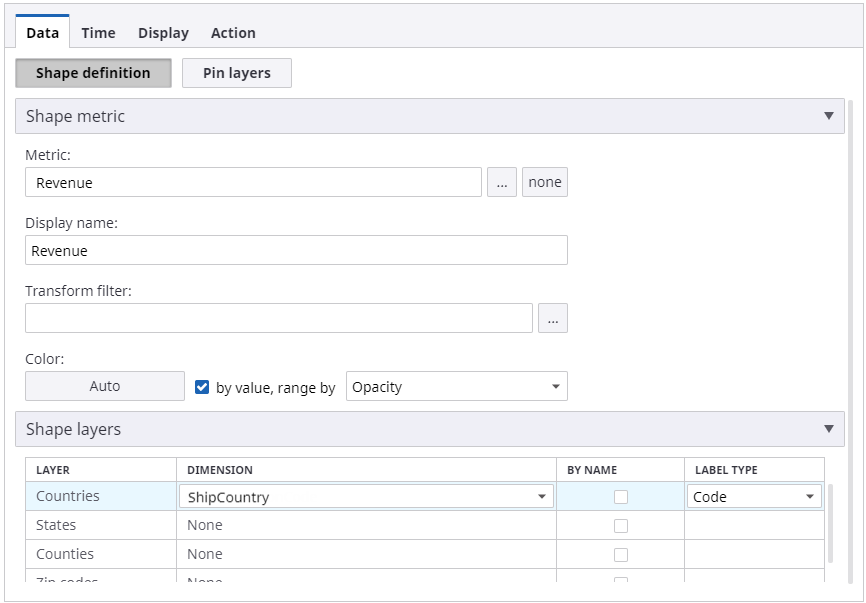The height and width of the screenshot is (603, 866).
Task: Open the Action tab
Action: [x=233, y=33]
